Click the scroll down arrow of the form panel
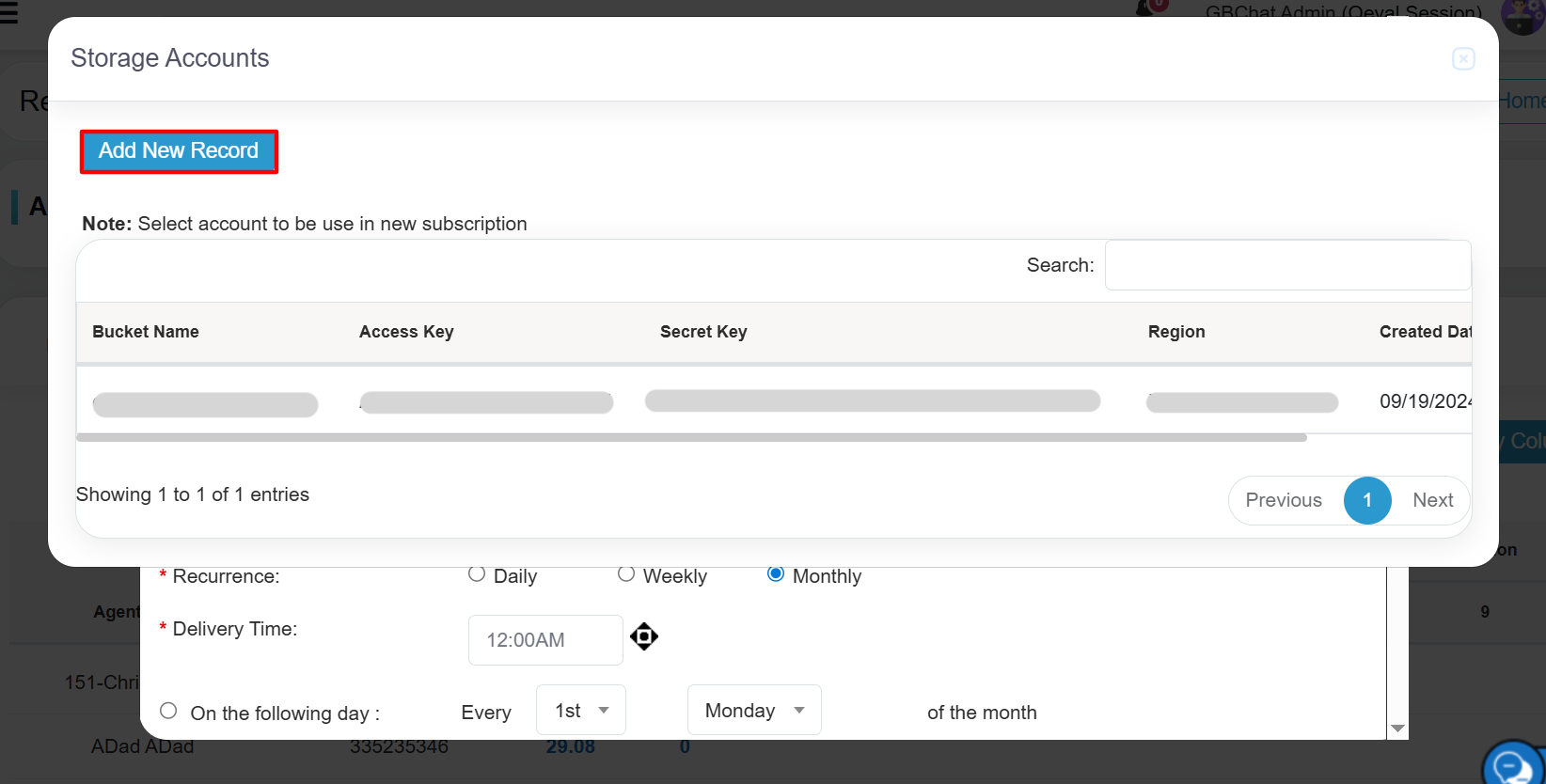 1397,729
